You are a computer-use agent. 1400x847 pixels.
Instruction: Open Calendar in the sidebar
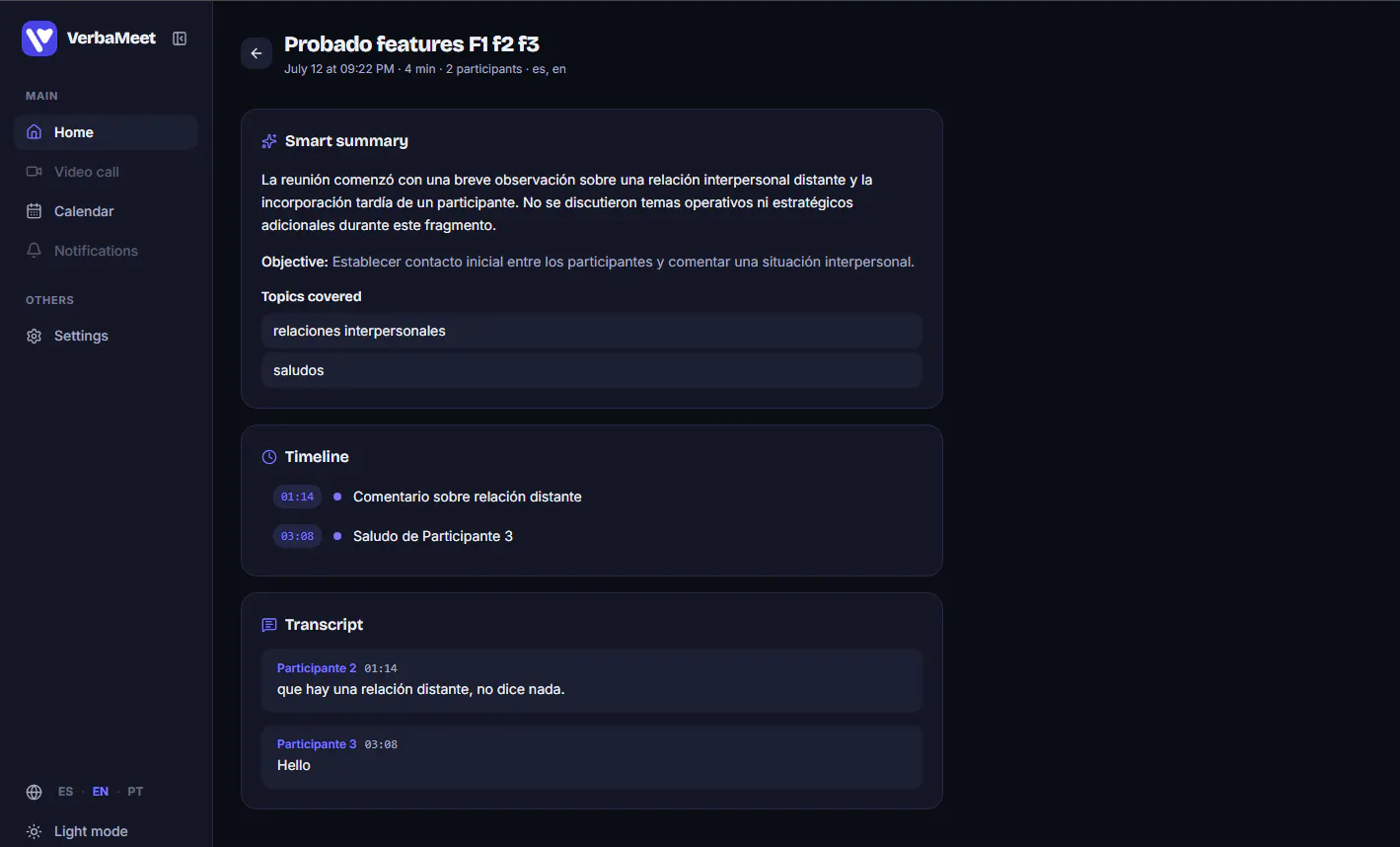coord(106,211)
